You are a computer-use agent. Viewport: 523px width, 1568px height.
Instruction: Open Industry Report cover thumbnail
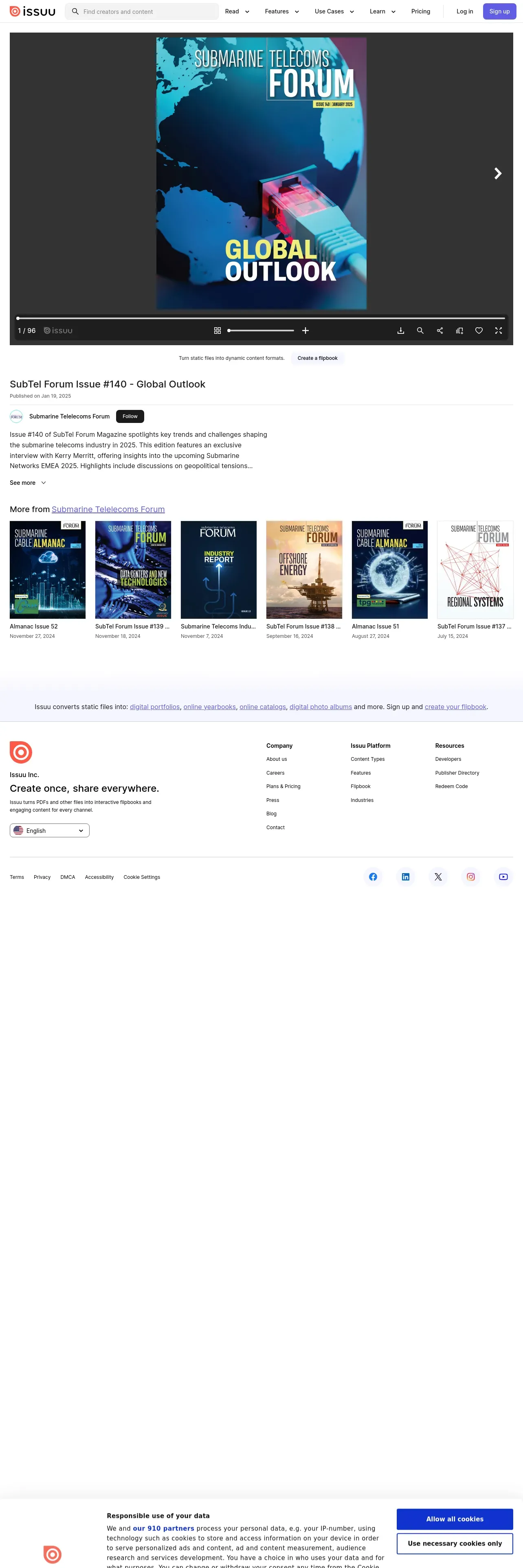pyautogui.click(x=219, y=570)
